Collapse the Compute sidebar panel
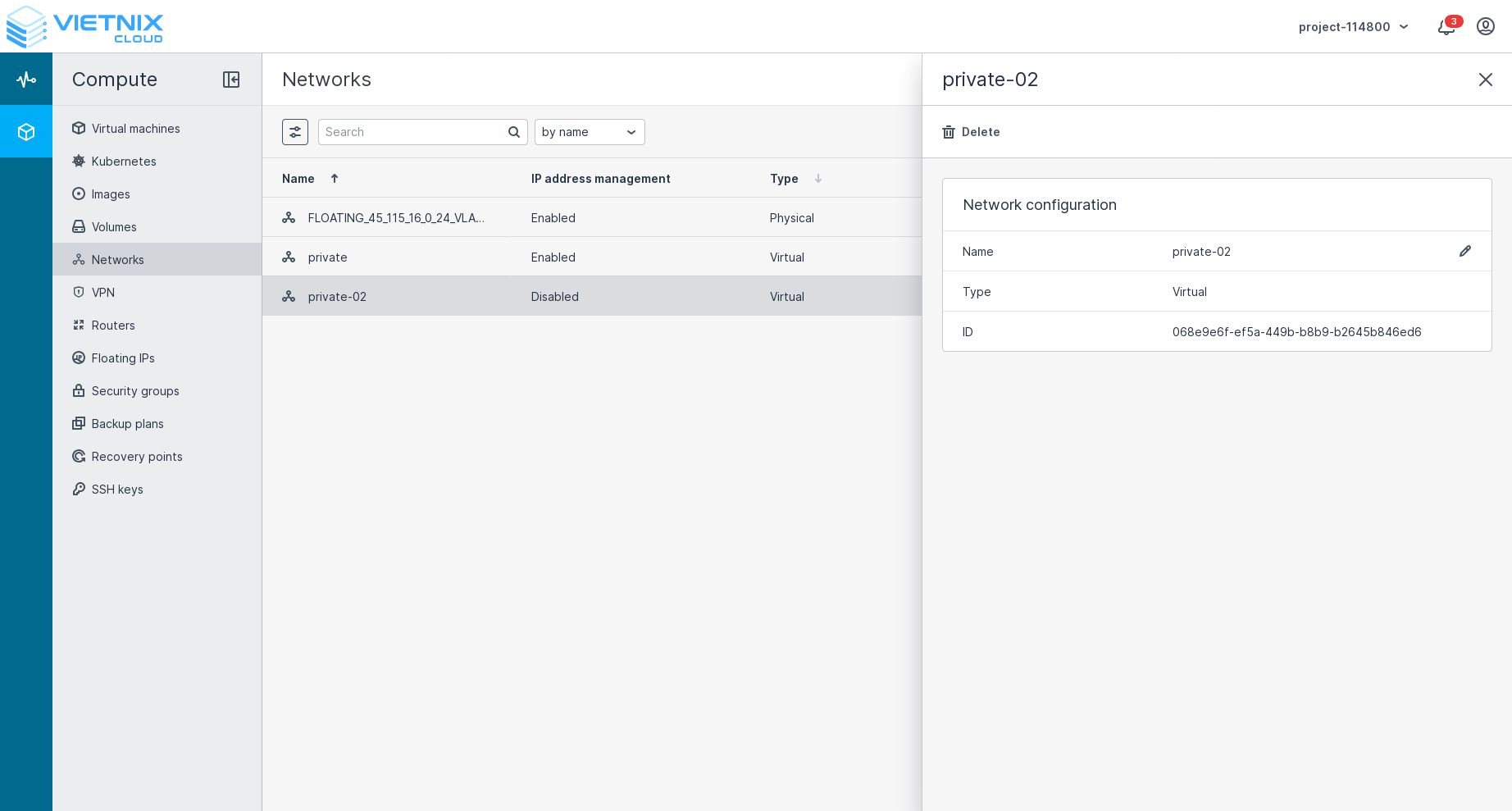1512x811 pixels. (231, 80)
